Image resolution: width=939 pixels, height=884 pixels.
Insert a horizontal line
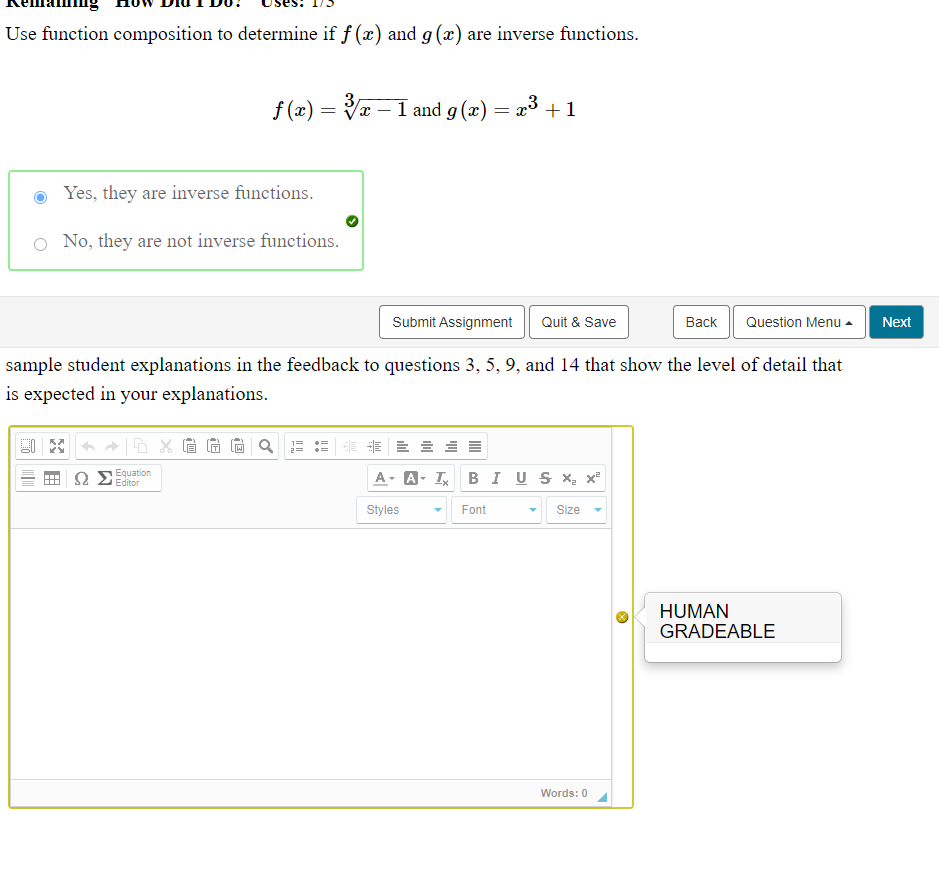(28, 478)
